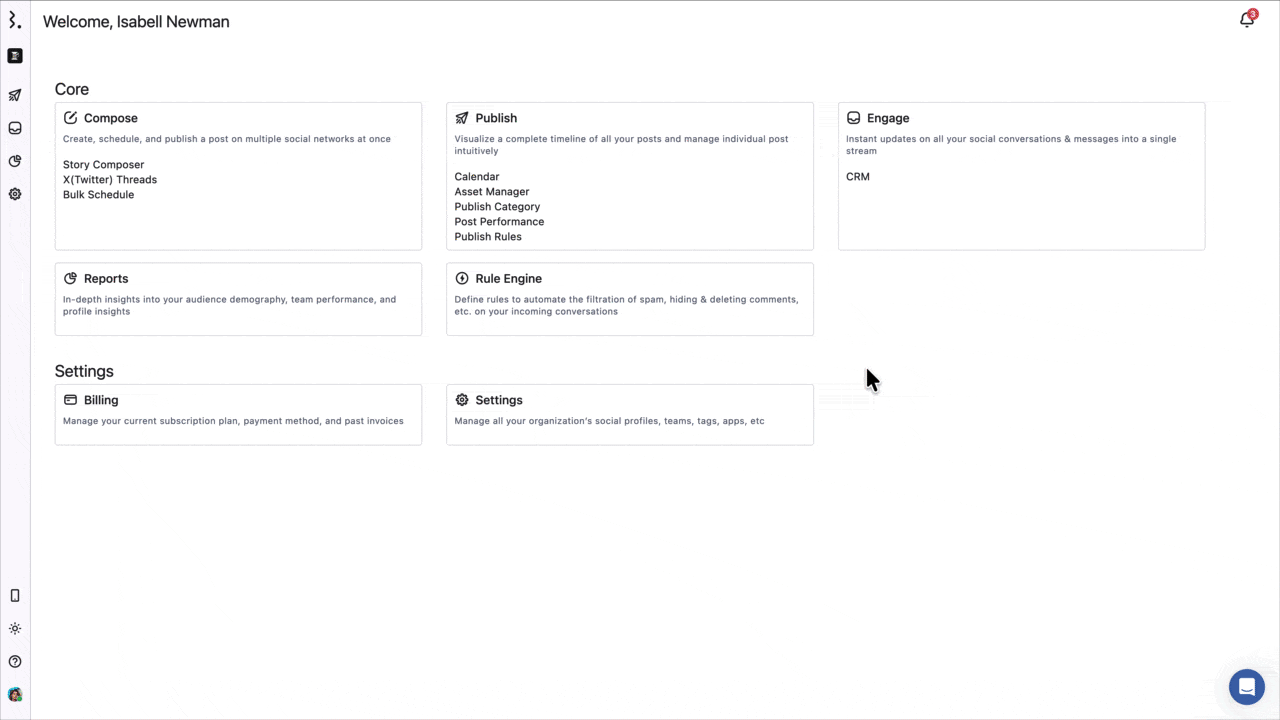Open the help question mark icon
This screenshot has width=1280, height=720.
[x=15, y=662]
